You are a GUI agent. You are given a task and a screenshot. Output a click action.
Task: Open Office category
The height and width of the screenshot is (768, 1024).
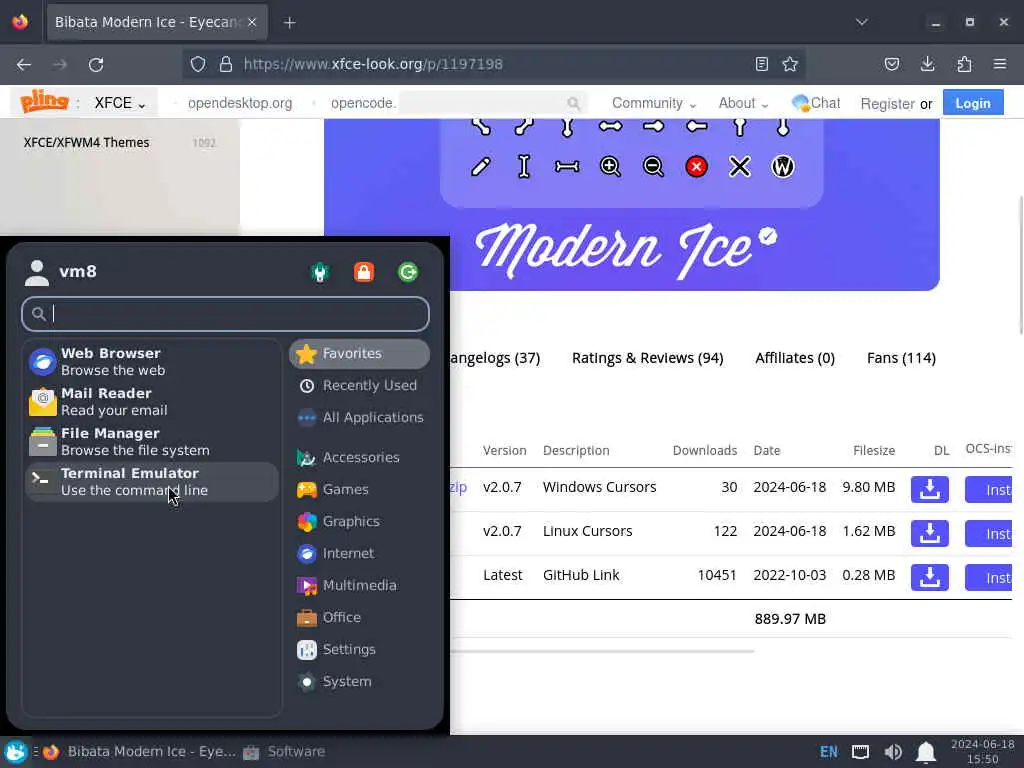359,617
